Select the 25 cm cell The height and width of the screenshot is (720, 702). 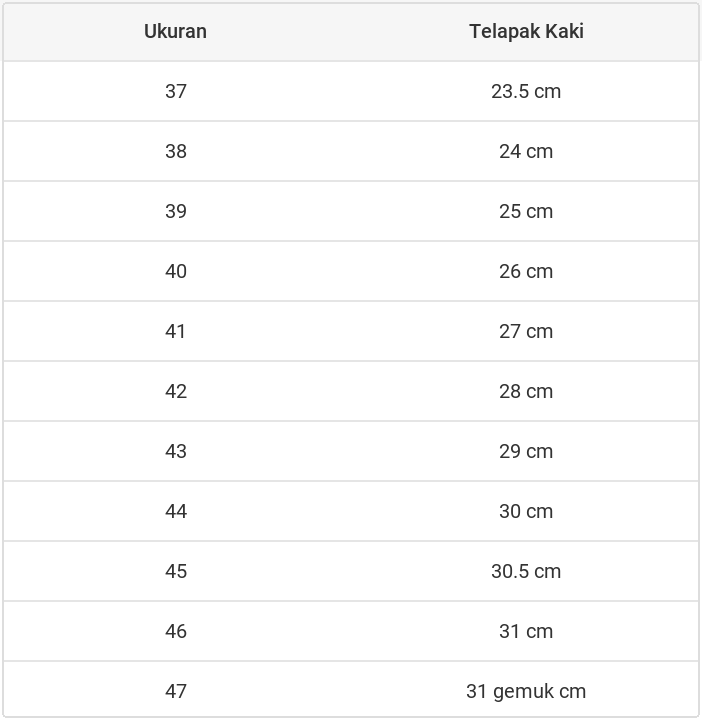pyautogui.click(x=526, y=211)
